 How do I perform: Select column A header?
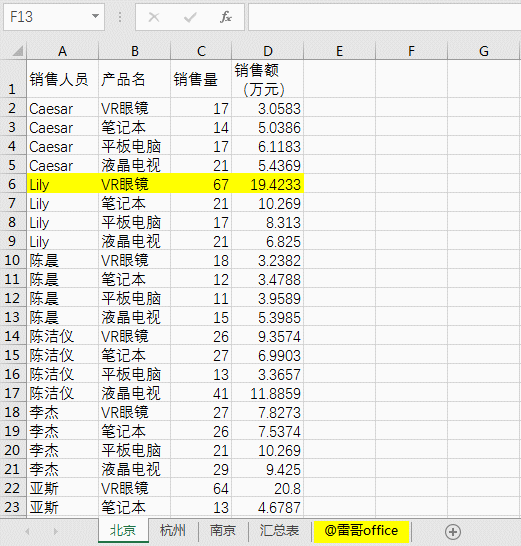(x=63, y=51)
